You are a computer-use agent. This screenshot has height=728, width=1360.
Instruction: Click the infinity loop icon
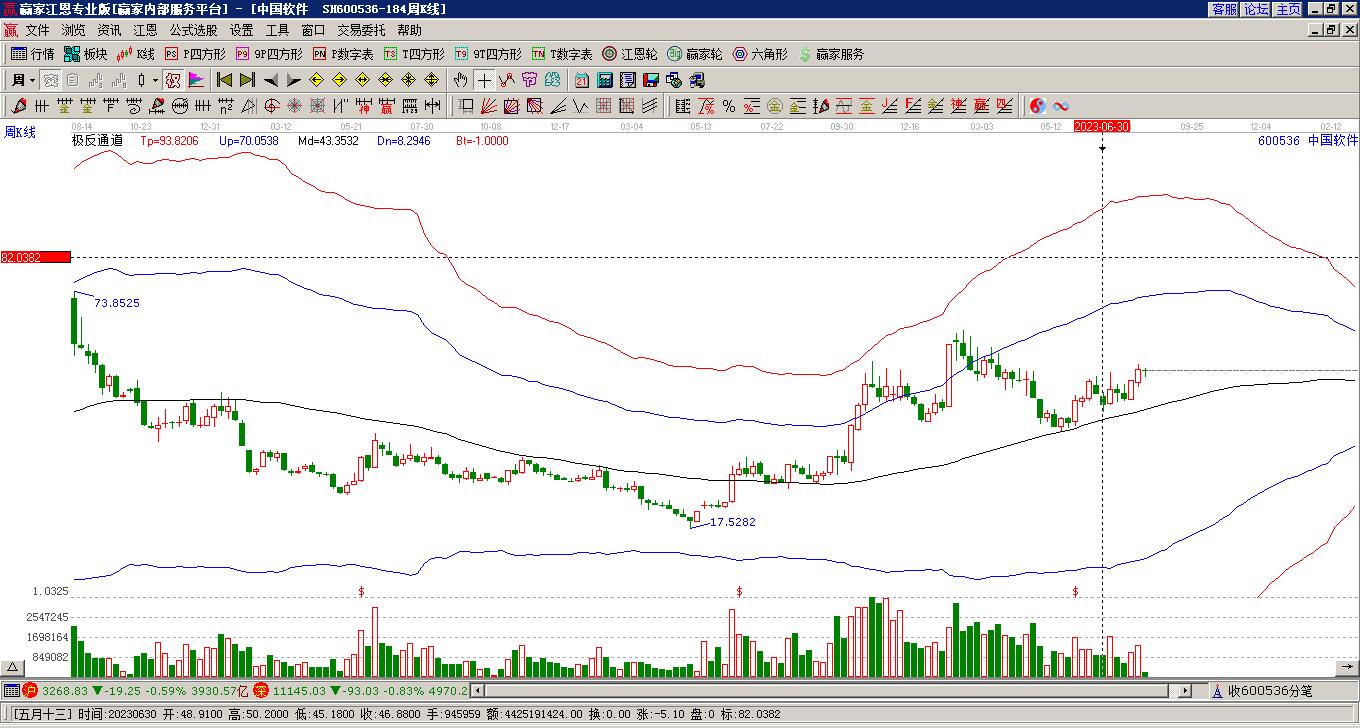click(1061, 106)
